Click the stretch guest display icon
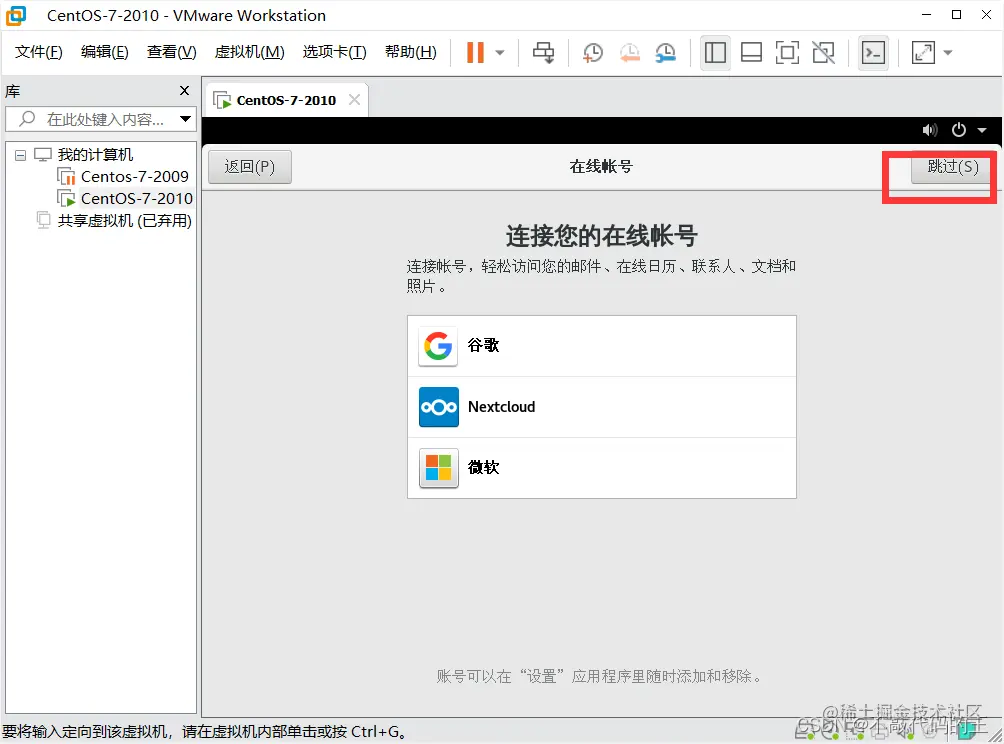This screenshot has height=744, width=1004. 923,53
